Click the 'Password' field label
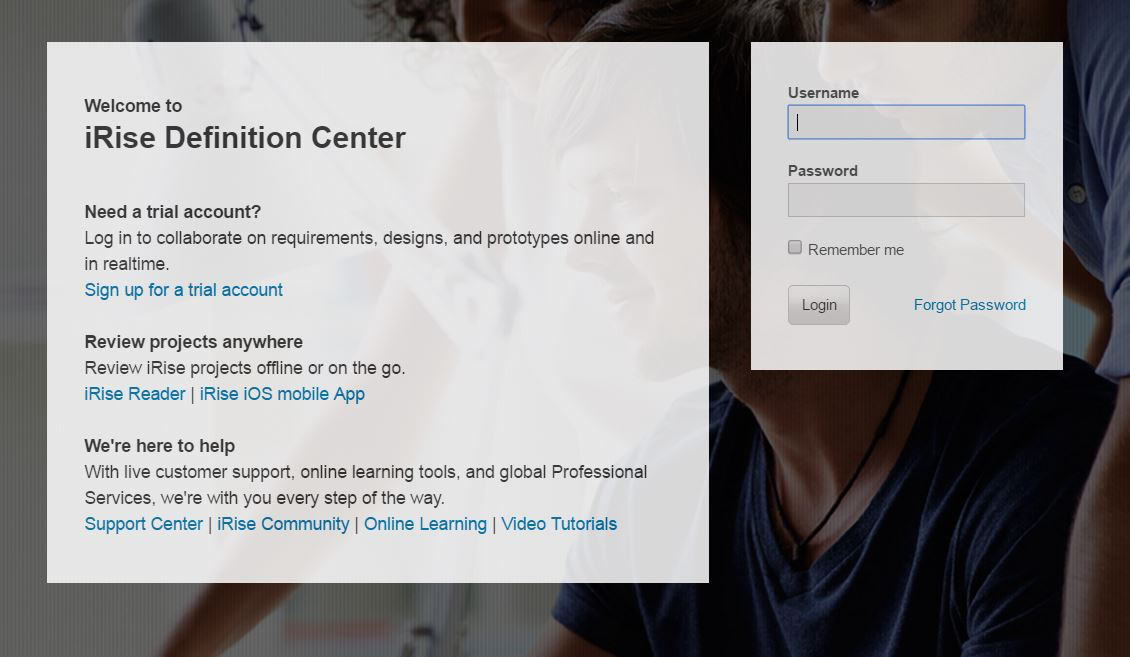The image size is (1130, 657). click(x=822, y=171)
